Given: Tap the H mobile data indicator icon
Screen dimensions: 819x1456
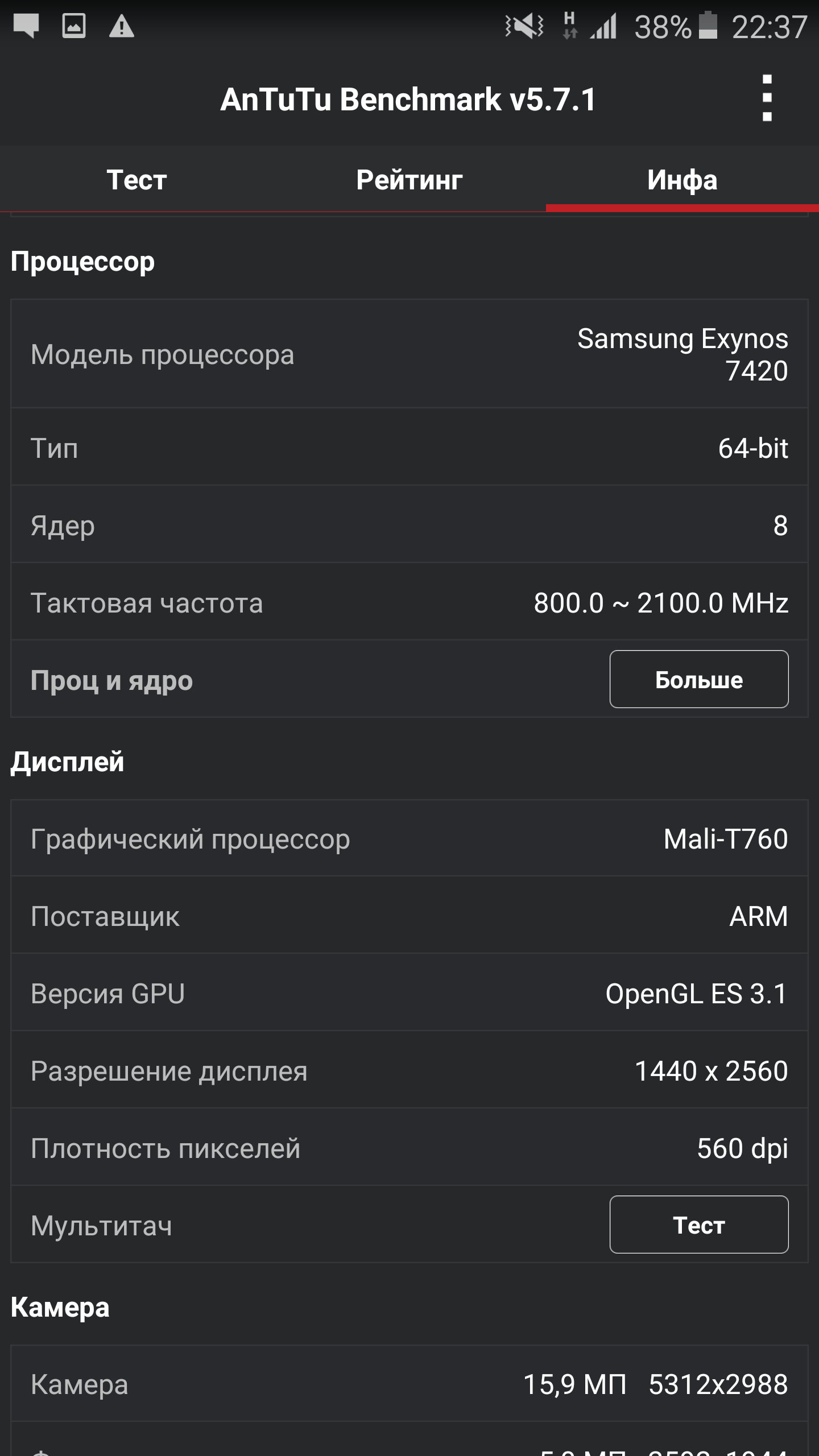Looking at the screenshot, I should [x=569, y=26].
